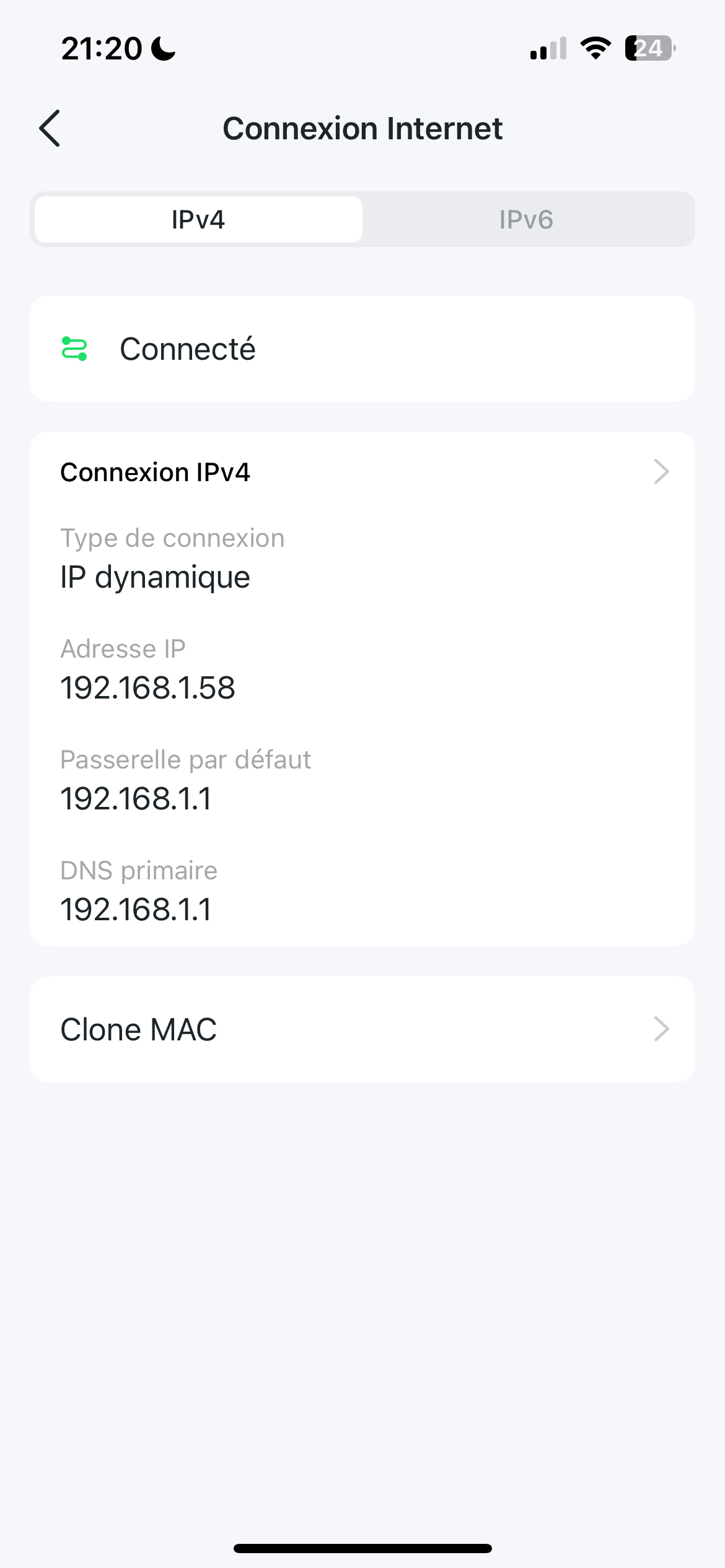Tap the Passerelle par défaut value
This screenshot has width=725, height=1568.
(136, 799)
